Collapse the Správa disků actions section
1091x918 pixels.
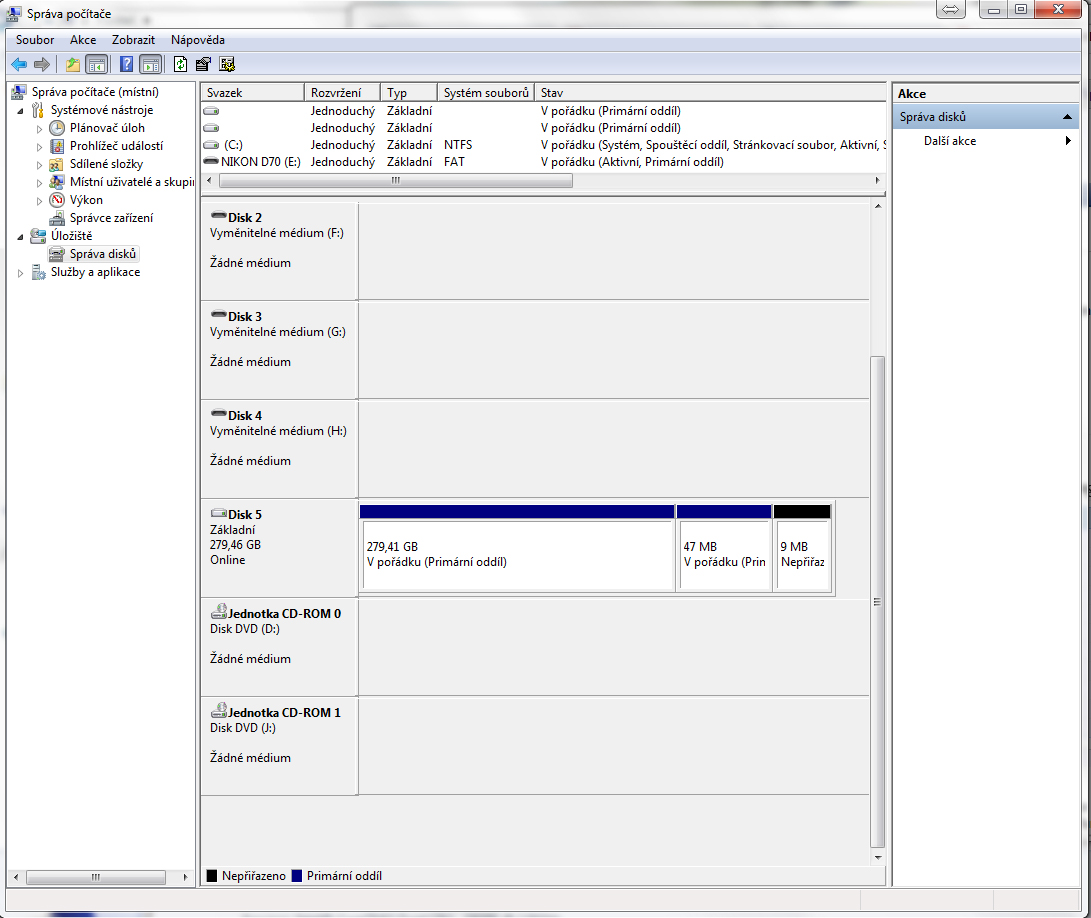(x=1068, y=117)
